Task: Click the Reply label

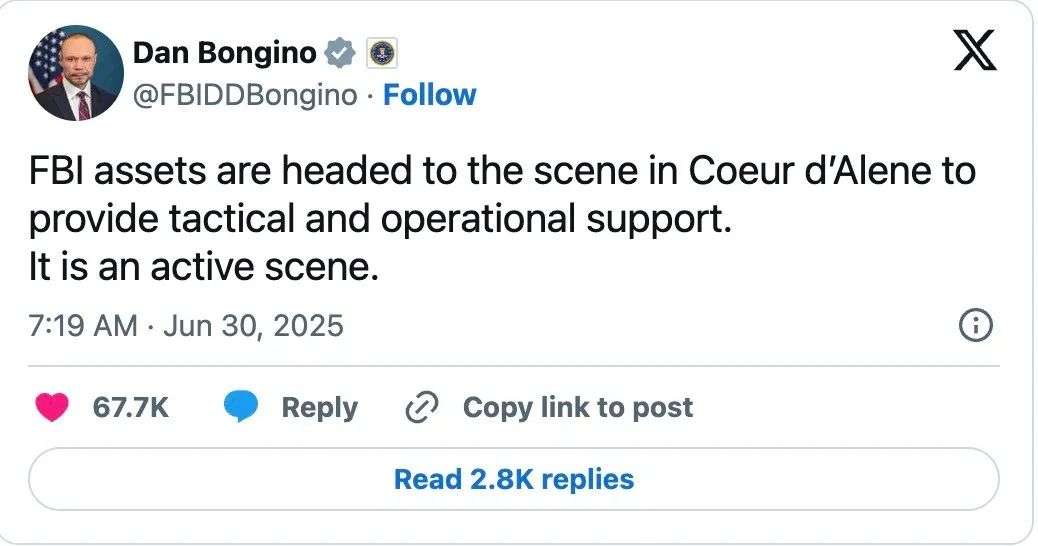Action: [320, 408]
